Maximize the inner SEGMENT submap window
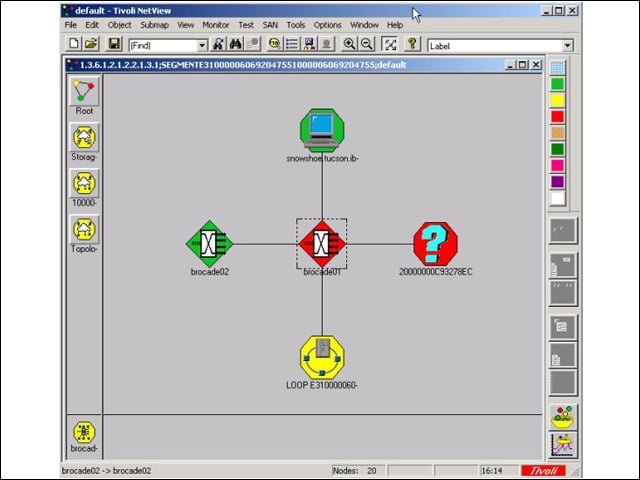640x480 pixels. [522, 65]
